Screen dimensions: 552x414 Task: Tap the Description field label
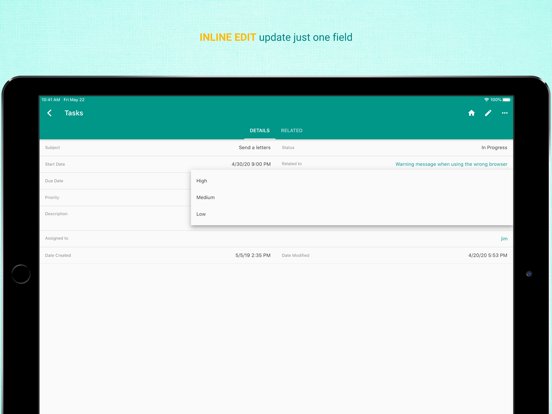(x=56, y=214)
